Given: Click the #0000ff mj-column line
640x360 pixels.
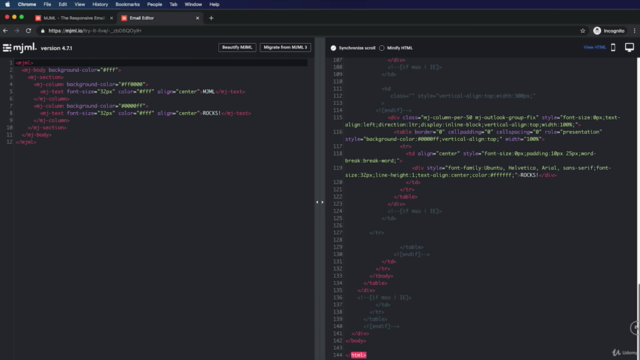Looking at the screenshot, I should click(x=91, y=106).
